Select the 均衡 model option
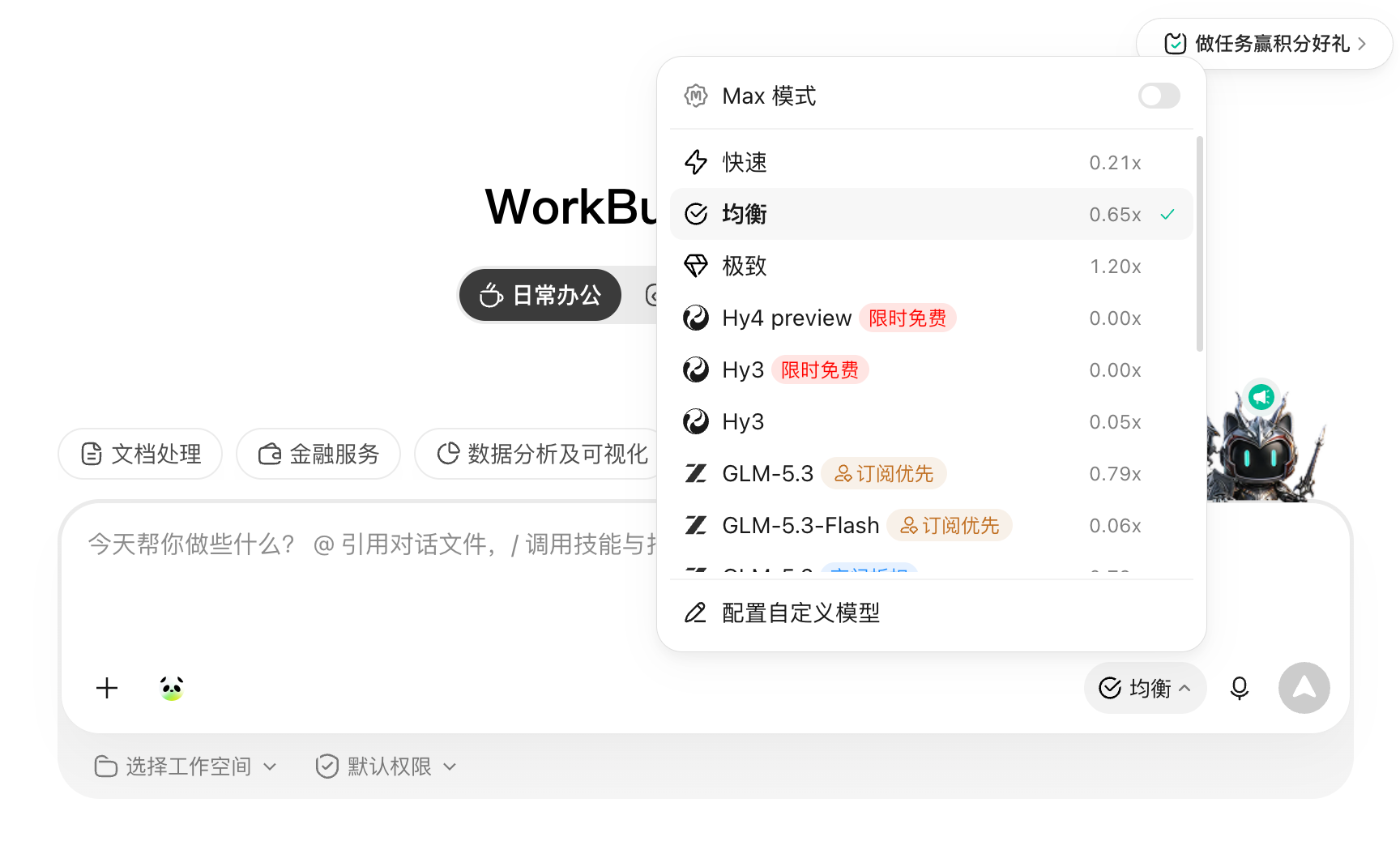 931,214
